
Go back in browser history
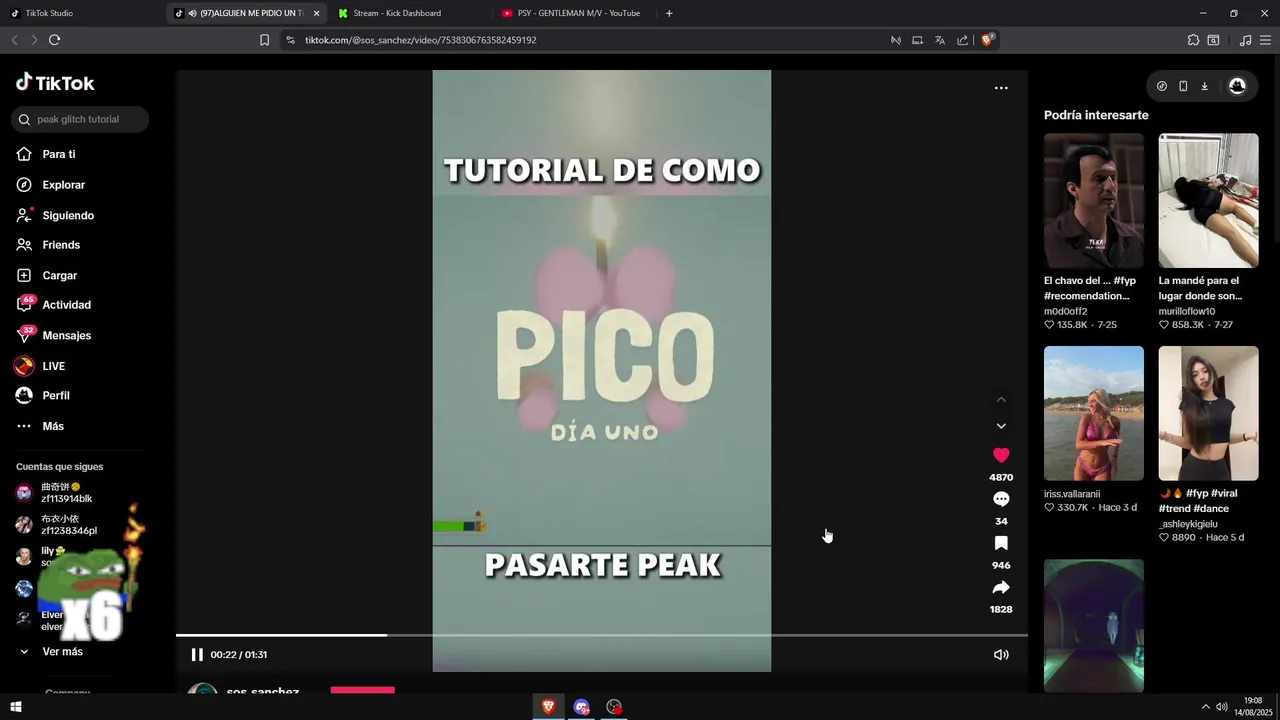click(x=14, y=40)
